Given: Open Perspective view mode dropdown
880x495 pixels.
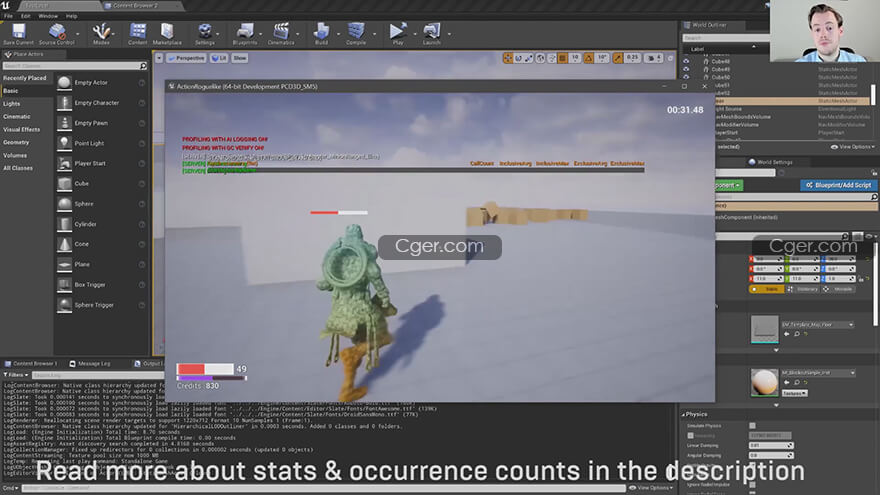Looking at the screenshot, I should (x=186, y=58).
